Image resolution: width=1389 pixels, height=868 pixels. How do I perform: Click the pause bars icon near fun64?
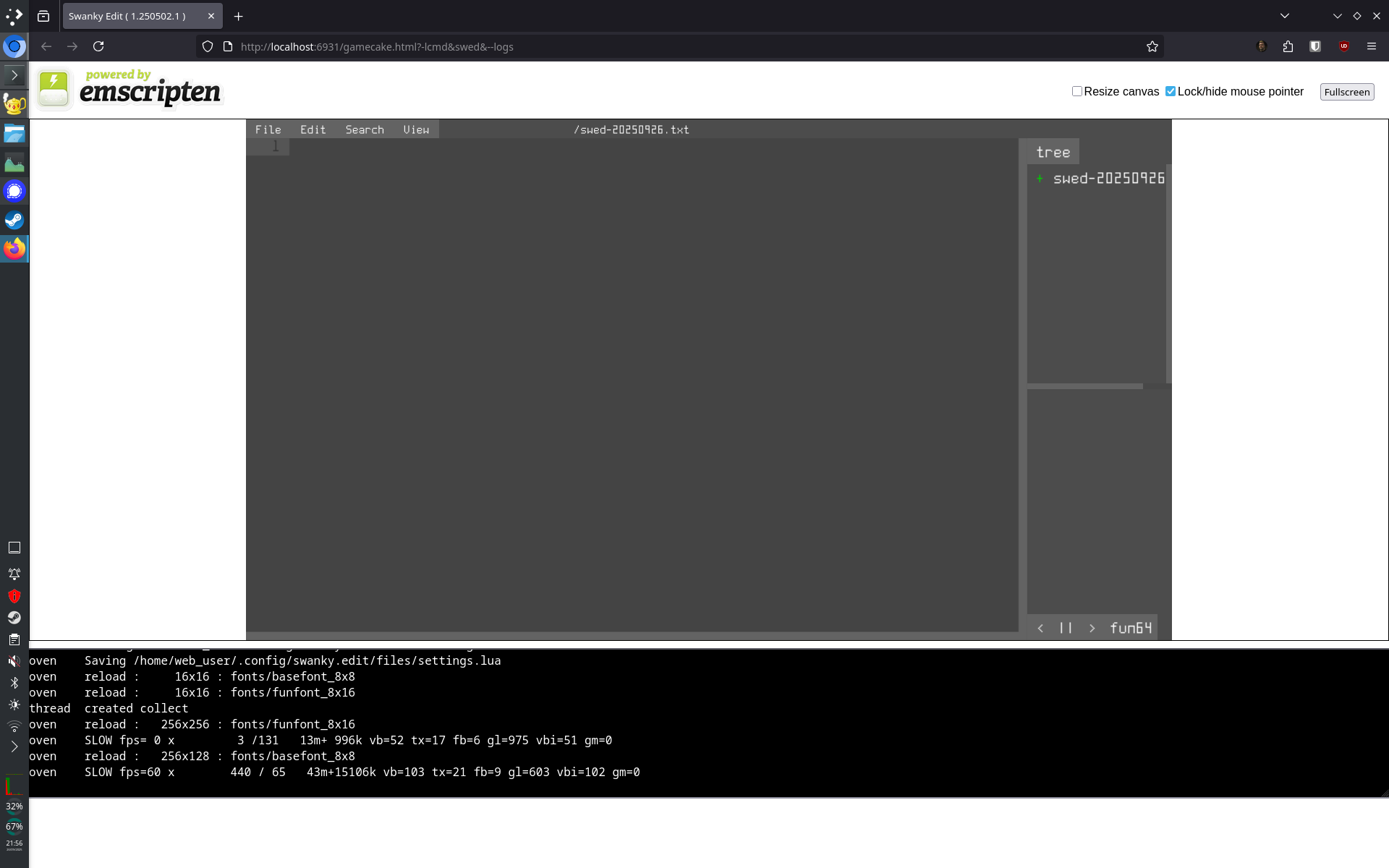(x=1066, y=628)
